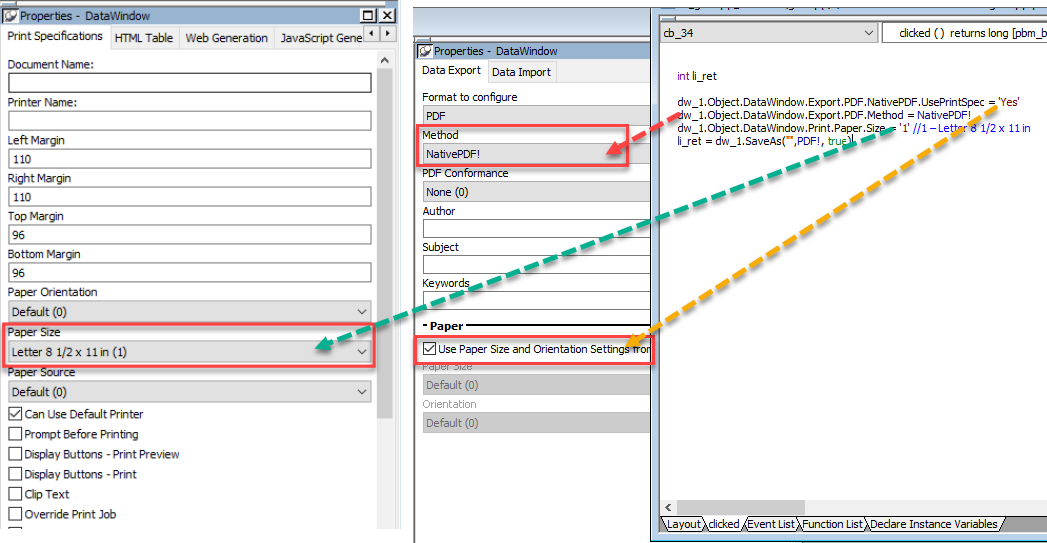
Task: Click the Document Name input field
Action: 189,83
